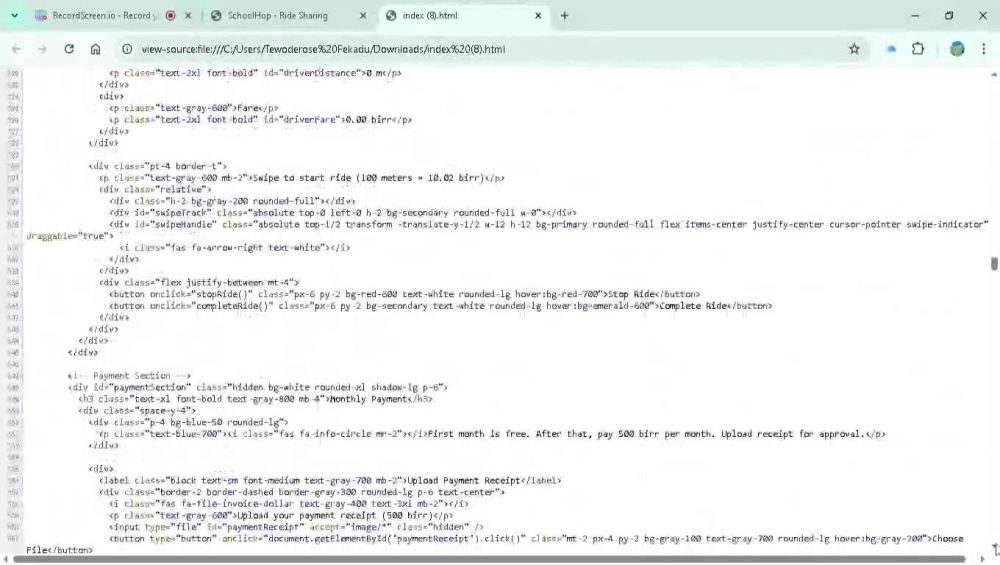Image resolution: width=1000 pixels, height=565 pixels.
Task: Click the "Payment Section" comment text
Action: [132, 376]
